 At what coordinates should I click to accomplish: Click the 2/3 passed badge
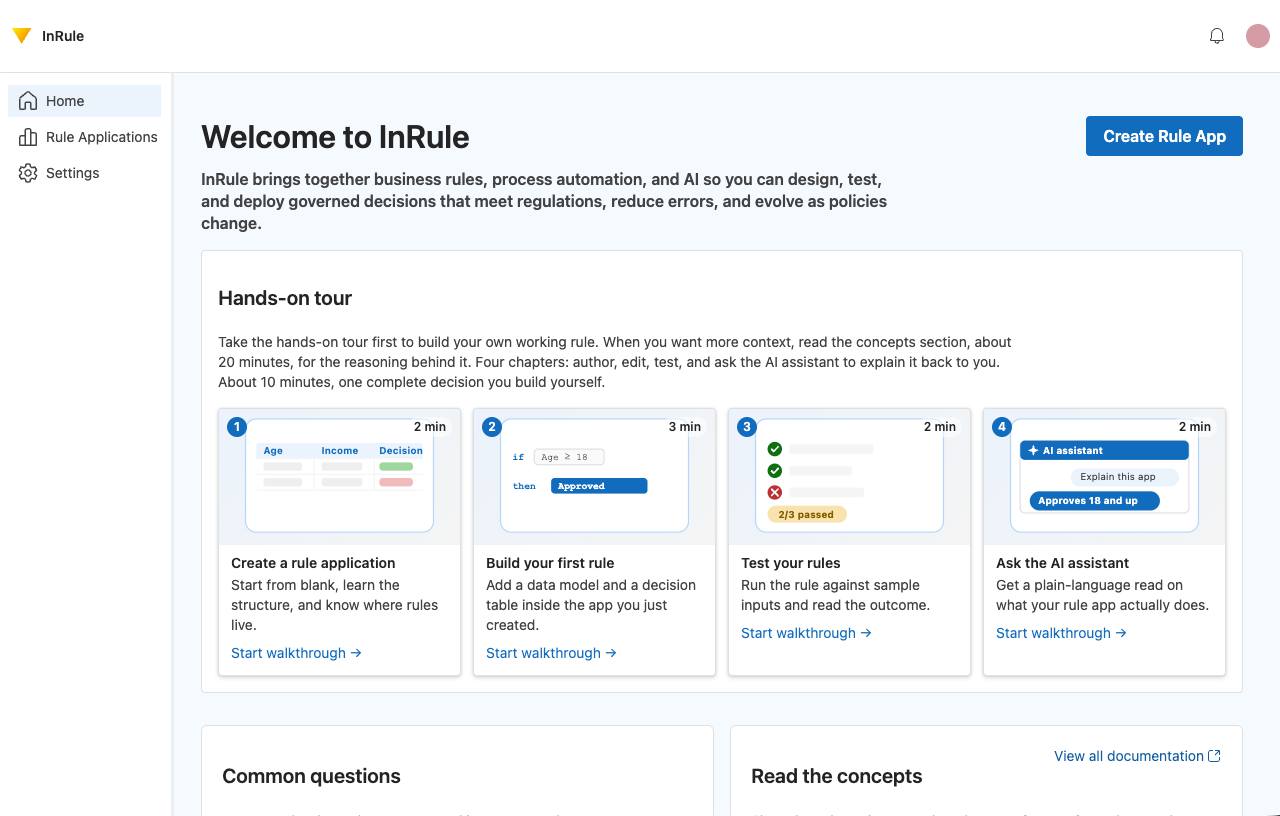pyautogui.click(x=806, y=515)
